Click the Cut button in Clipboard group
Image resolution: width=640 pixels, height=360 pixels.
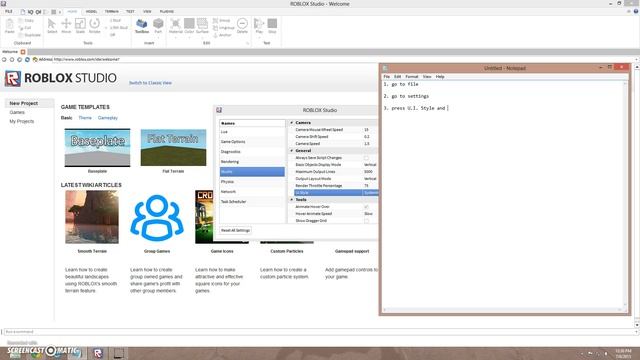25,28
